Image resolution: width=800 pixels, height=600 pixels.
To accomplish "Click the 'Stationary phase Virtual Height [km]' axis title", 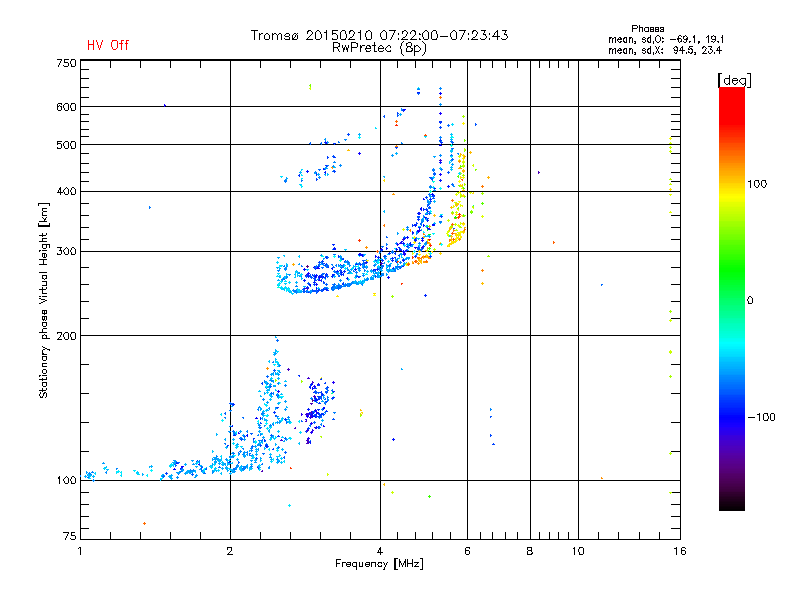I will [44, 300].
